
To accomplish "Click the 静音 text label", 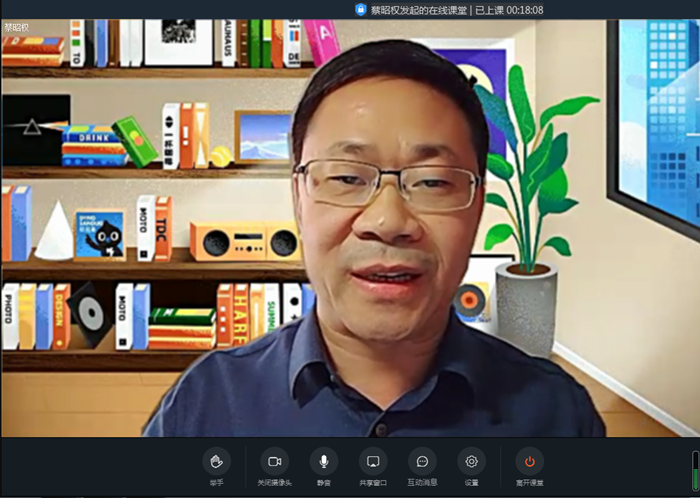I will 323,483.
